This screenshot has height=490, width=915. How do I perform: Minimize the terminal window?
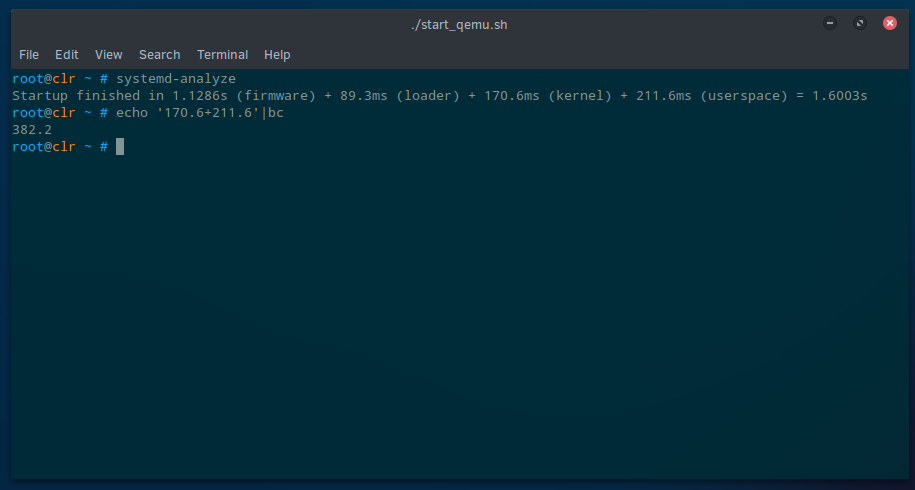[830, 24]
